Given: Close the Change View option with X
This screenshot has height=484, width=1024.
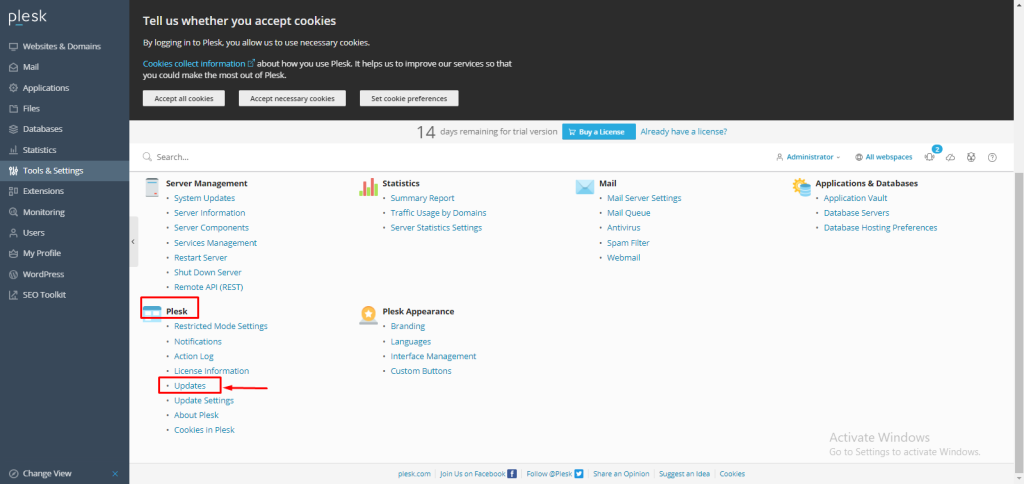Looking at the screenshot, I should (x=115, y=474).
